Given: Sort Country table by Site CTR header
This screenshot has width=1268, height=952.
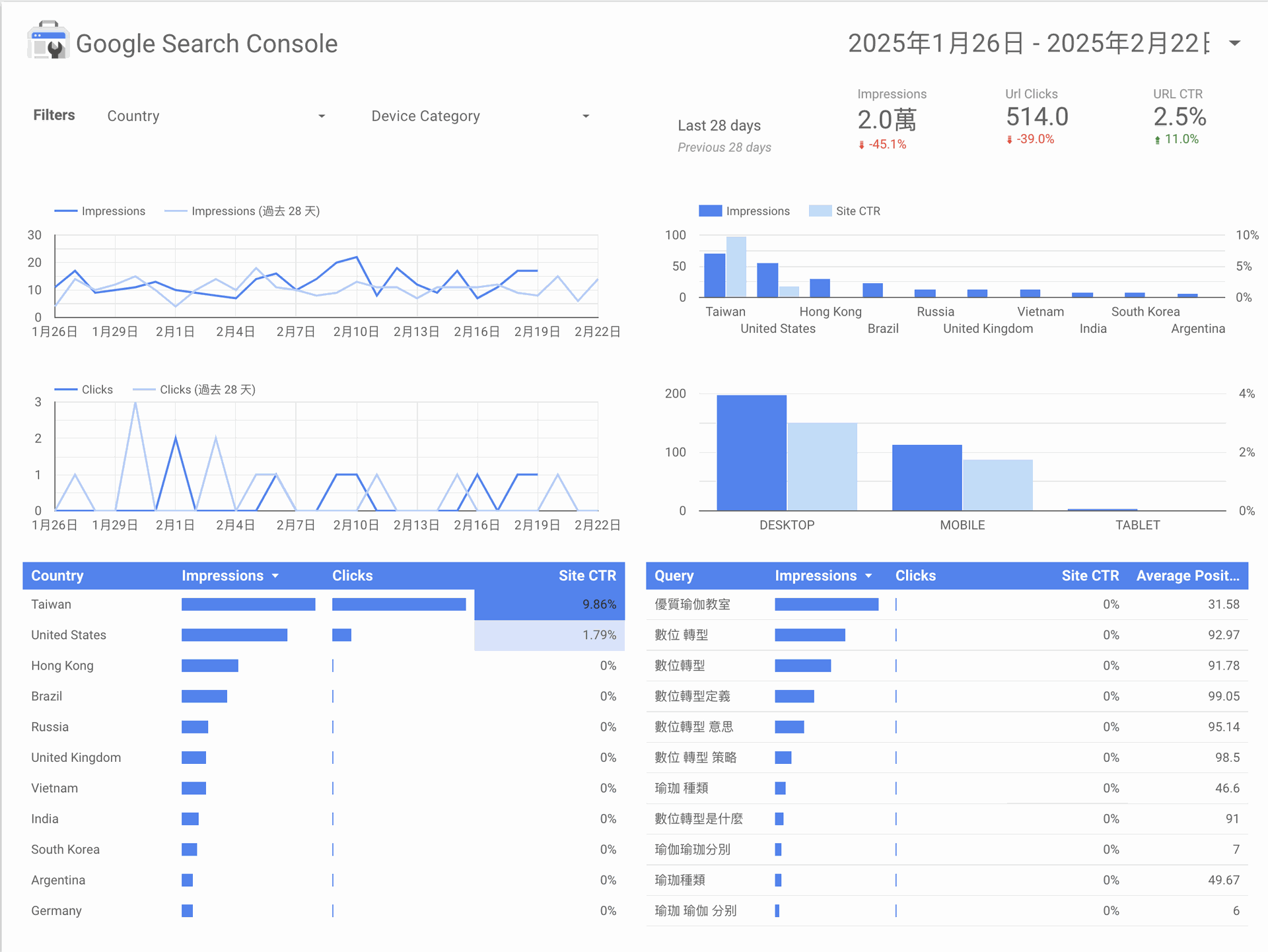Looking at the screenshot, I should click(x=586, y=576).
